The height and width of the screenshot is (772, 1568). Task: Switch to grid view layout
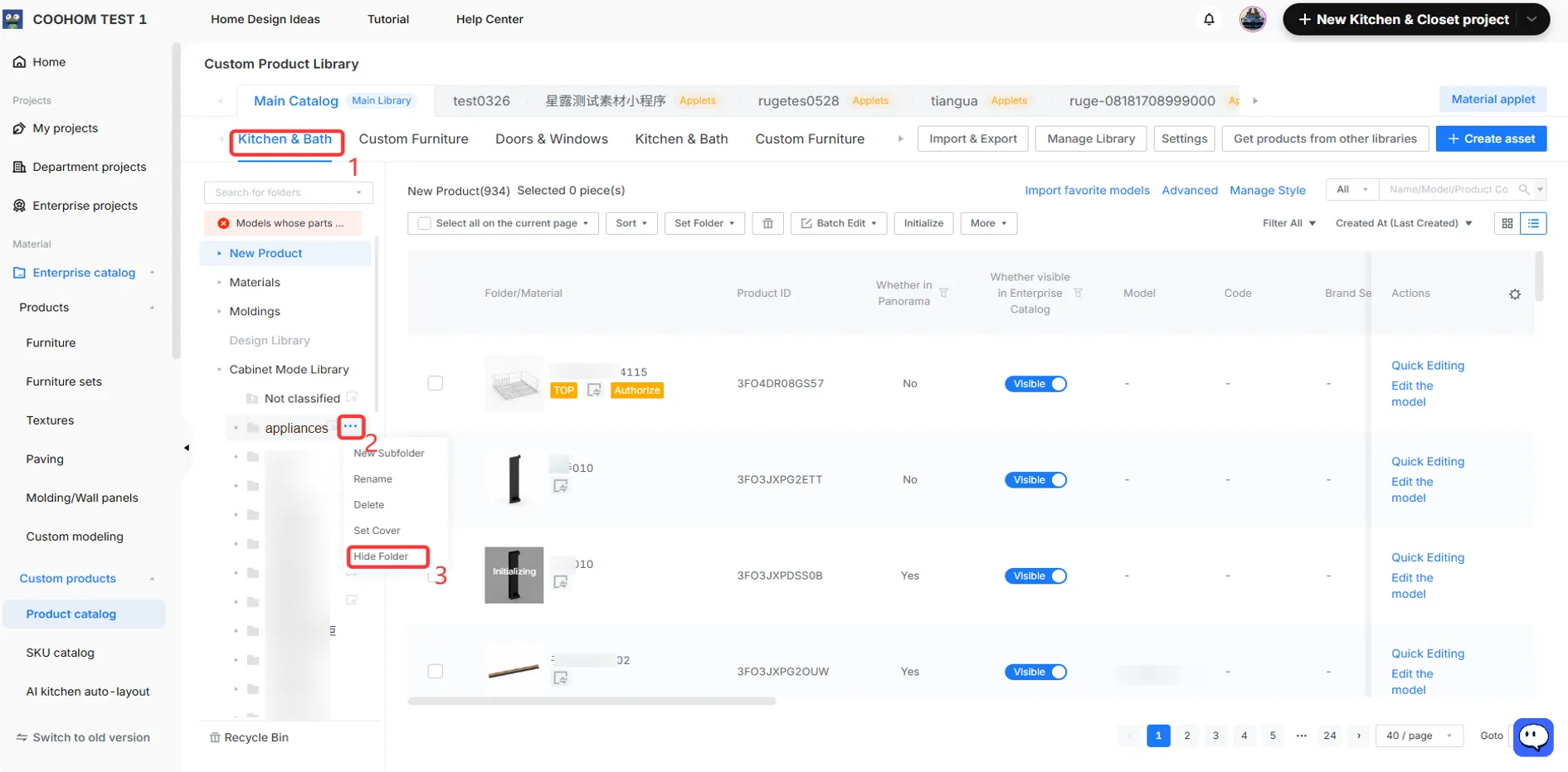click(x=1507, y=223)
